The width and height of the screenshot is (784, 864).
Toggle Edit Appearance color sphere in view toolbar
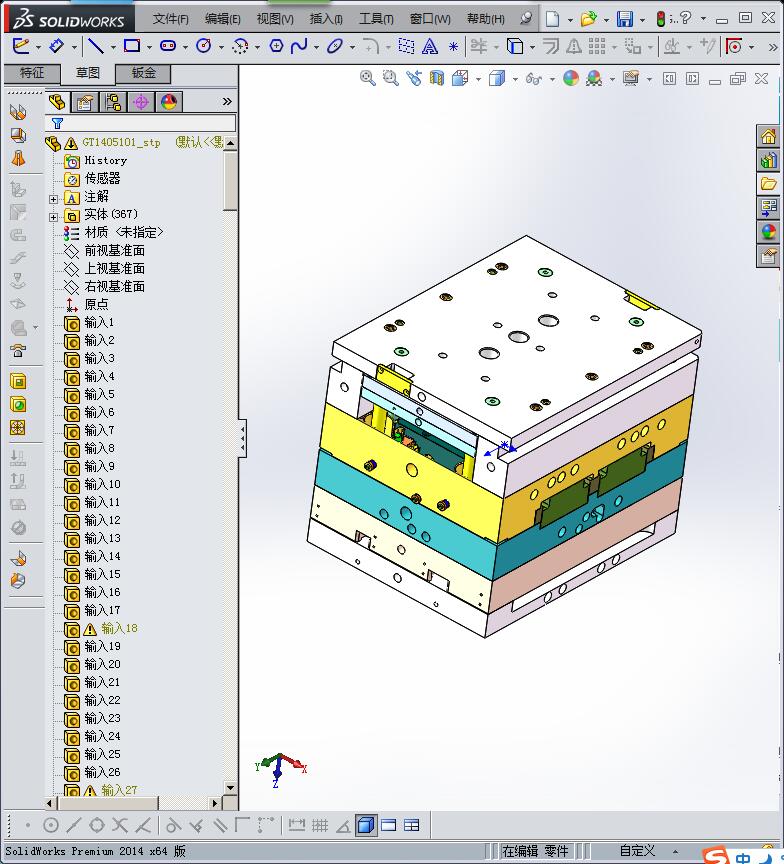tap(571, 78)
